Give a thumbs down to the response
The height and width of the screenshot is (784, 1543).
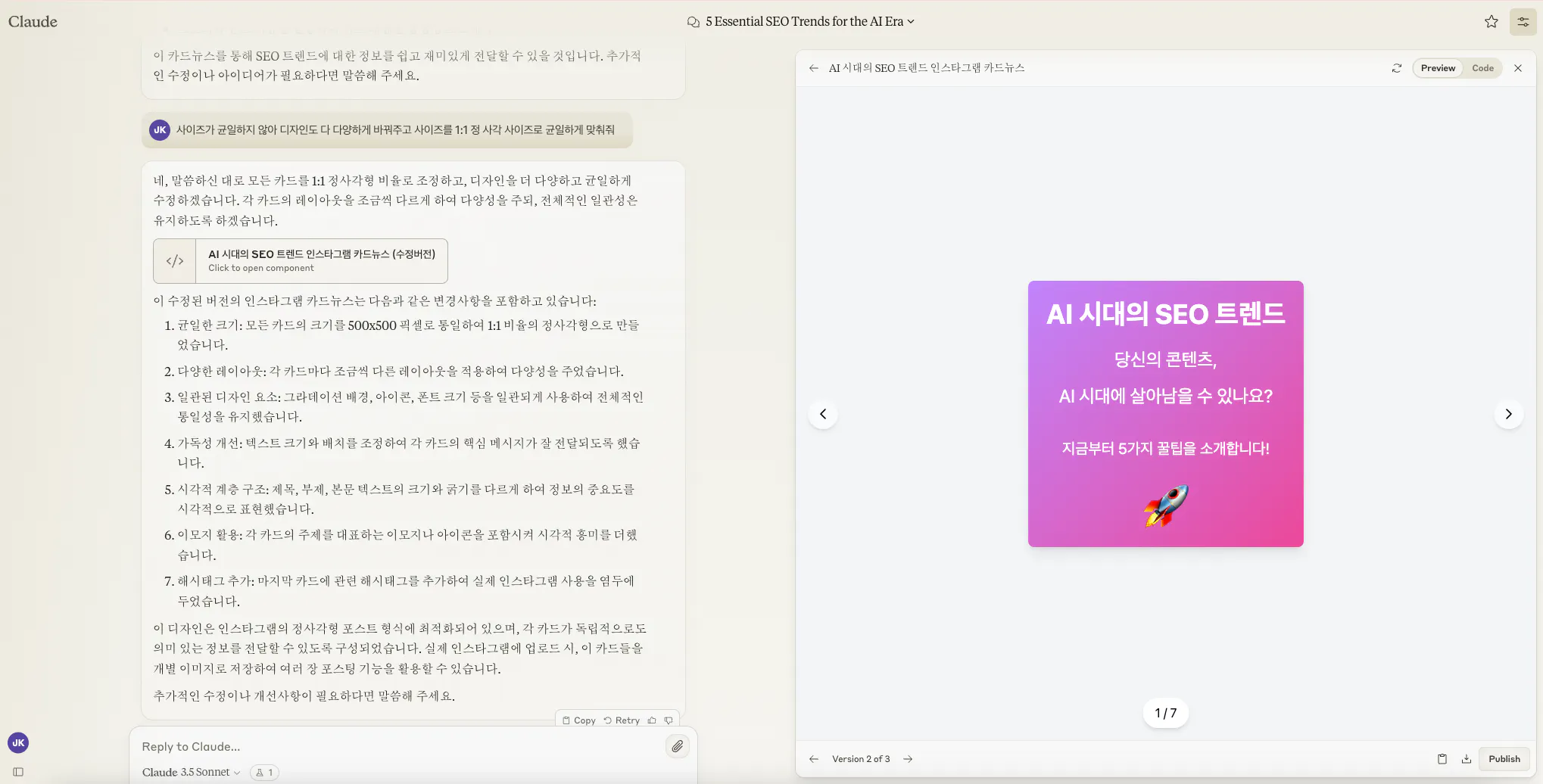coord(669,720)
